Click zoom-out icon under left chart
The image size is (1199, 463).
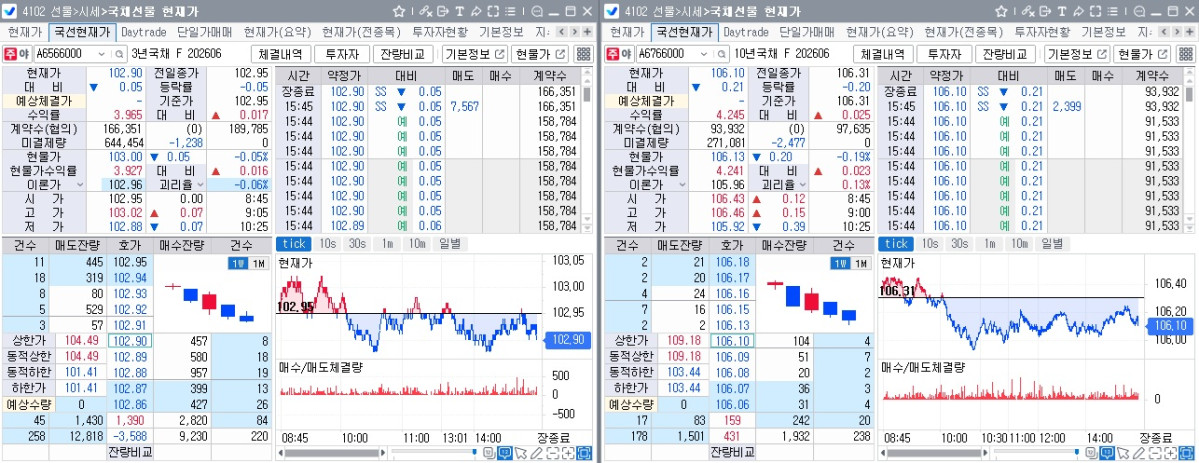tap(552, 452)
